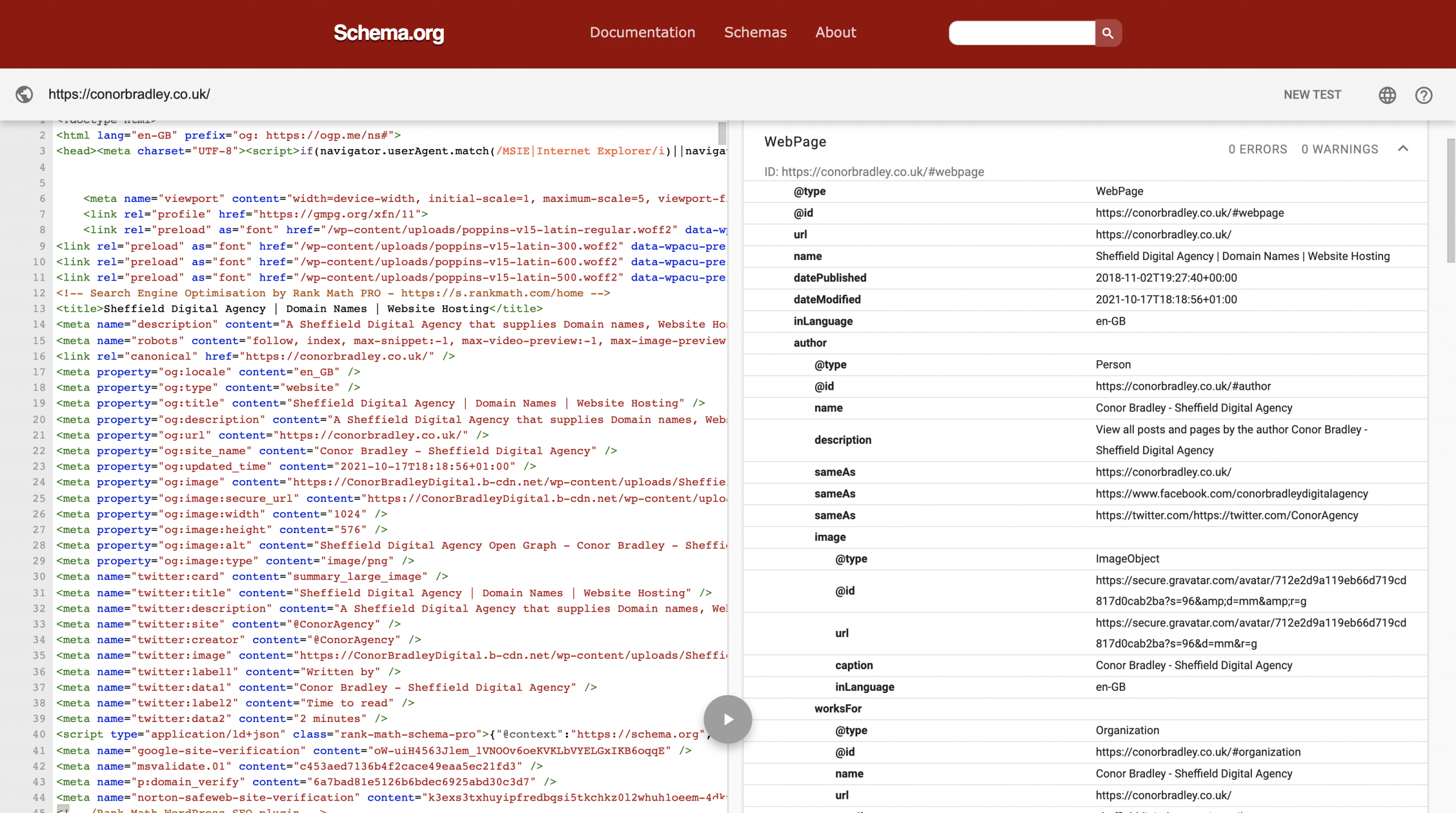Click code line 2 html lang tag

tap(228, 135)
